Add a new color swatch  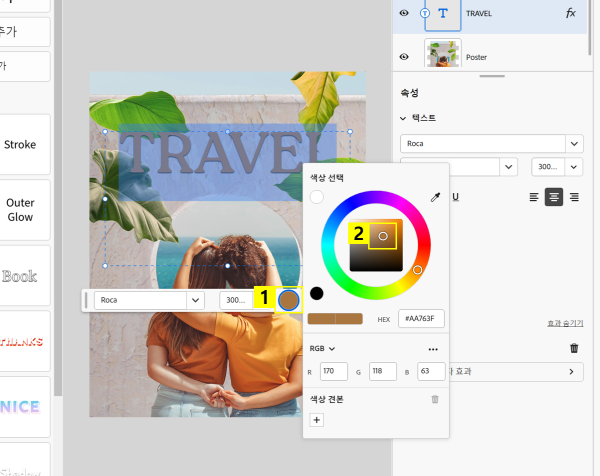pyautogui.click(x=316, y=420)
